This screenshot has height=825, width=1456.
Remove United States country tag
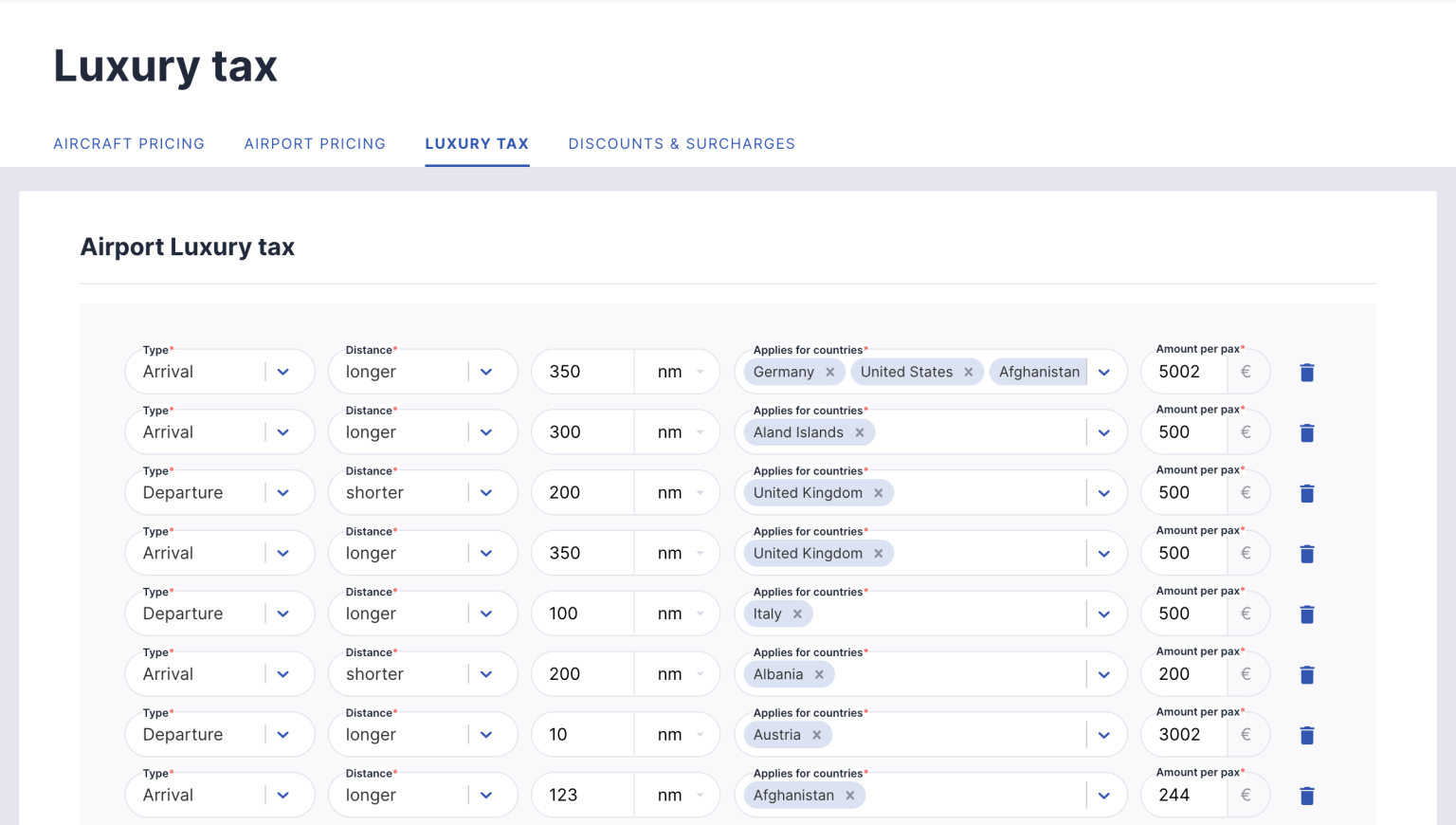point(968,373)
